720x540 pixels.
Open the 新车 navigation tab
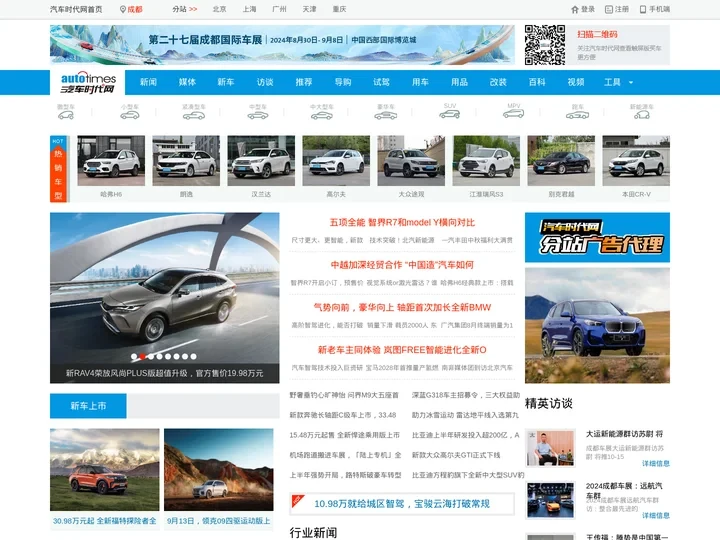tap(226, 82)
